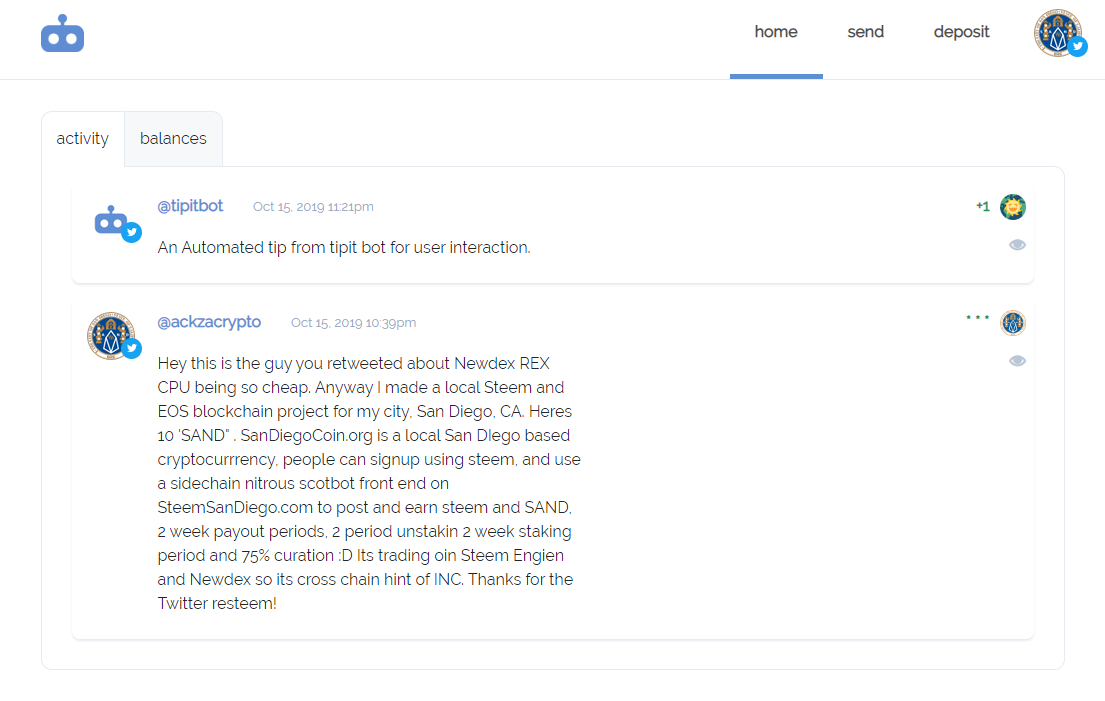Viewport: 1105px width, 701px height.
Task: Switch to the balances tab
Action: pyautogui.click(x=173, y=139)
